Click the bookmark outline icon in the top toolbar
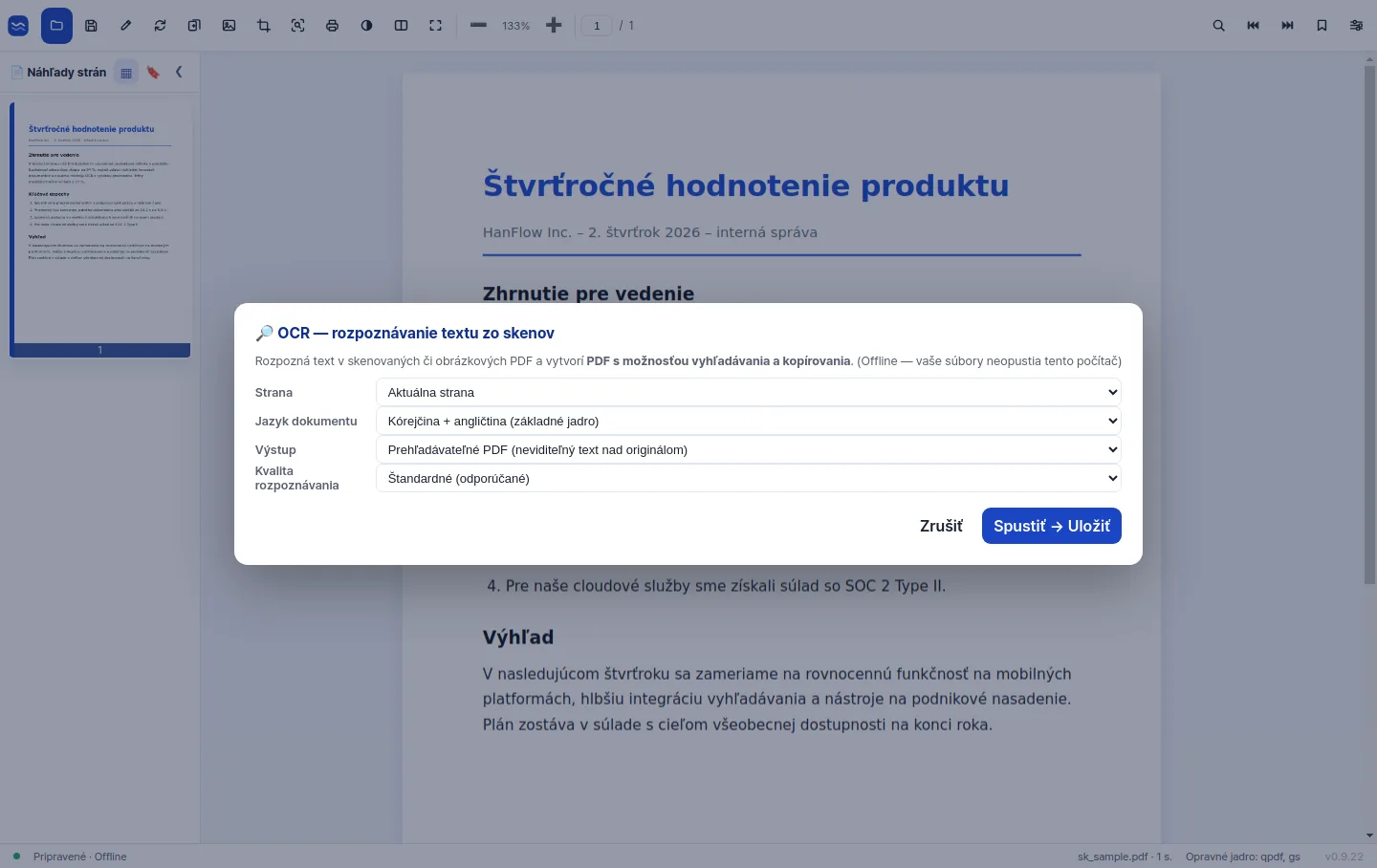This screenshot has width=1377, height=868. coord(1322,26)
